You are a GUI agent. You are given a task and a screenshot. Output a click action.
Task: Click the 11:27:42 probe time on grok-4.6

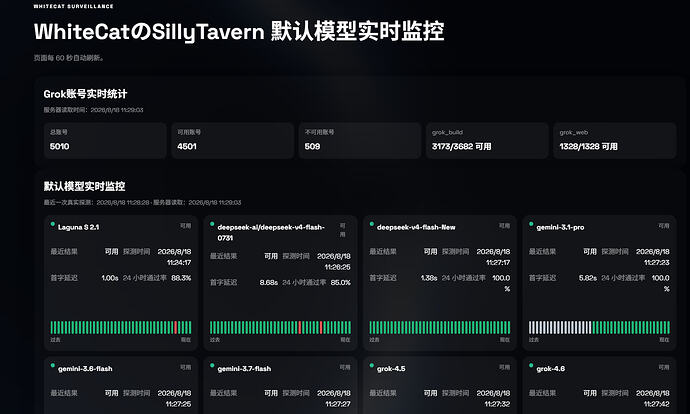[657, 404]
